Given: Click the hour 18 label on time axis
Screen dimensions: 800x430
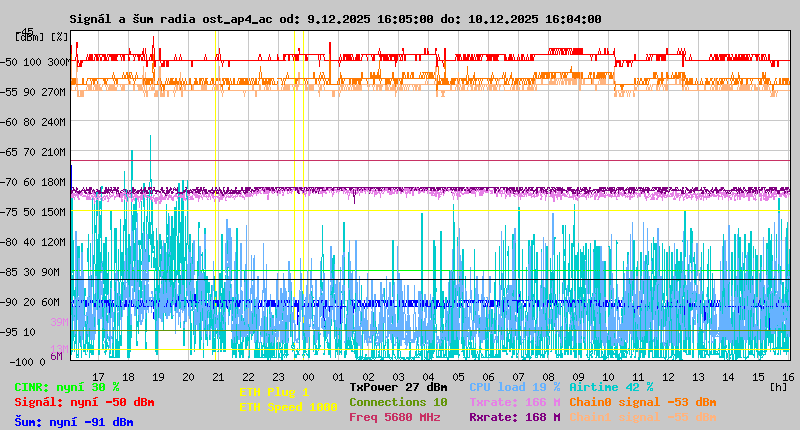Looking at the screenshot, I should pyautogui.click(x=158, y=376).
